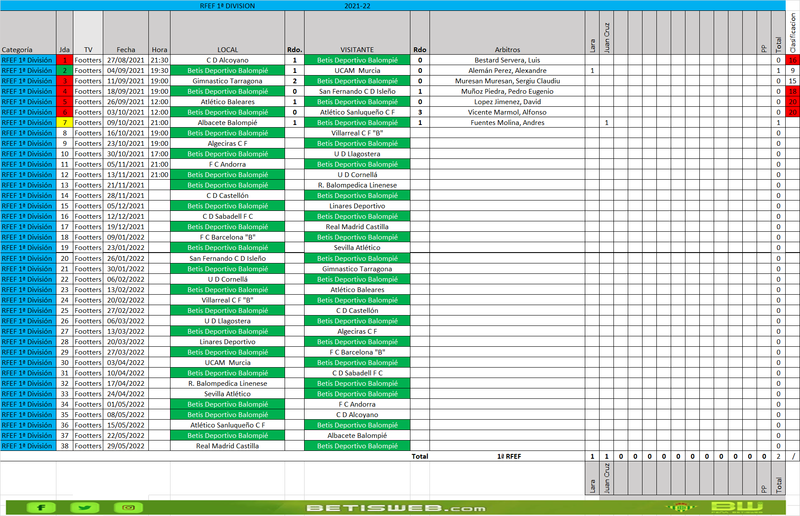Select the 17:00 kickoff time cell
800x516 pixels.
pos(159,154)
